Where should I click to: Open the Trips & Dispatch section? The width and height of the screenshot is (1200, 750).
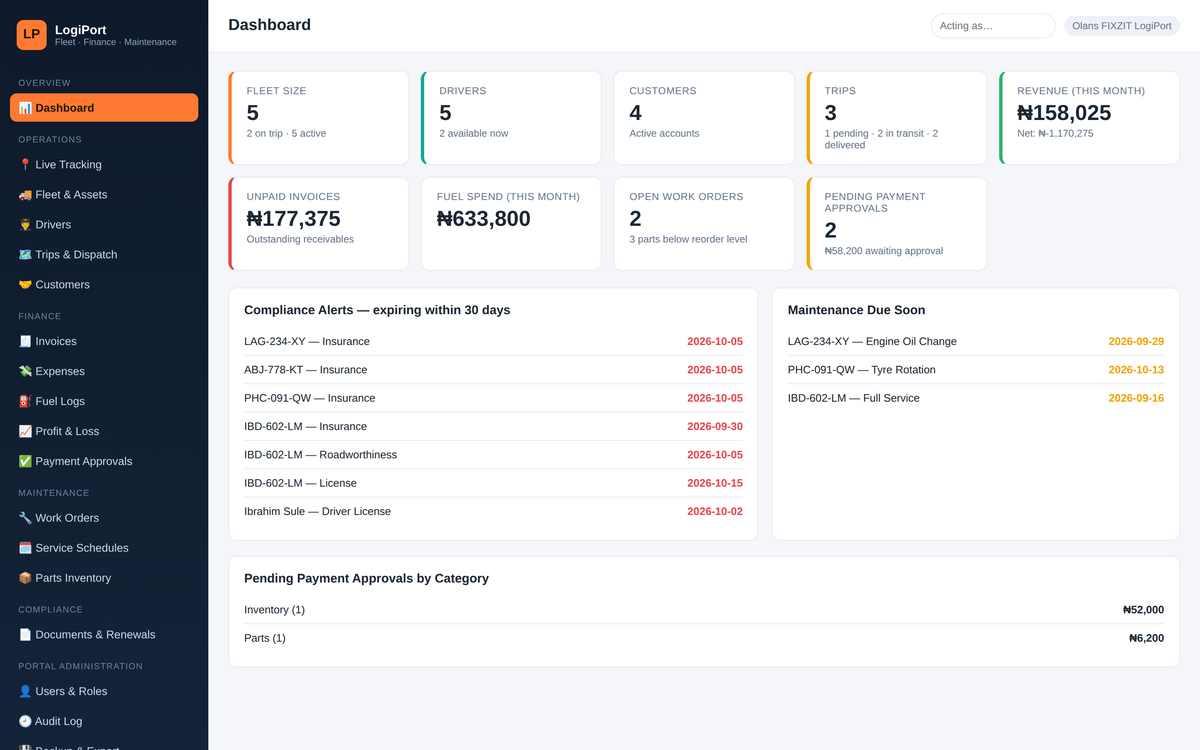click(x=104, y=255)
